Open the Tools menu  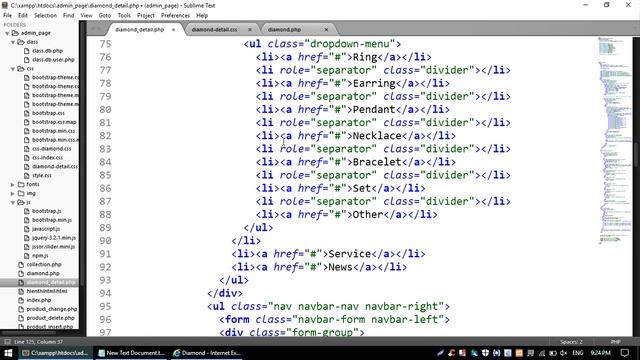tap(124, 16)
